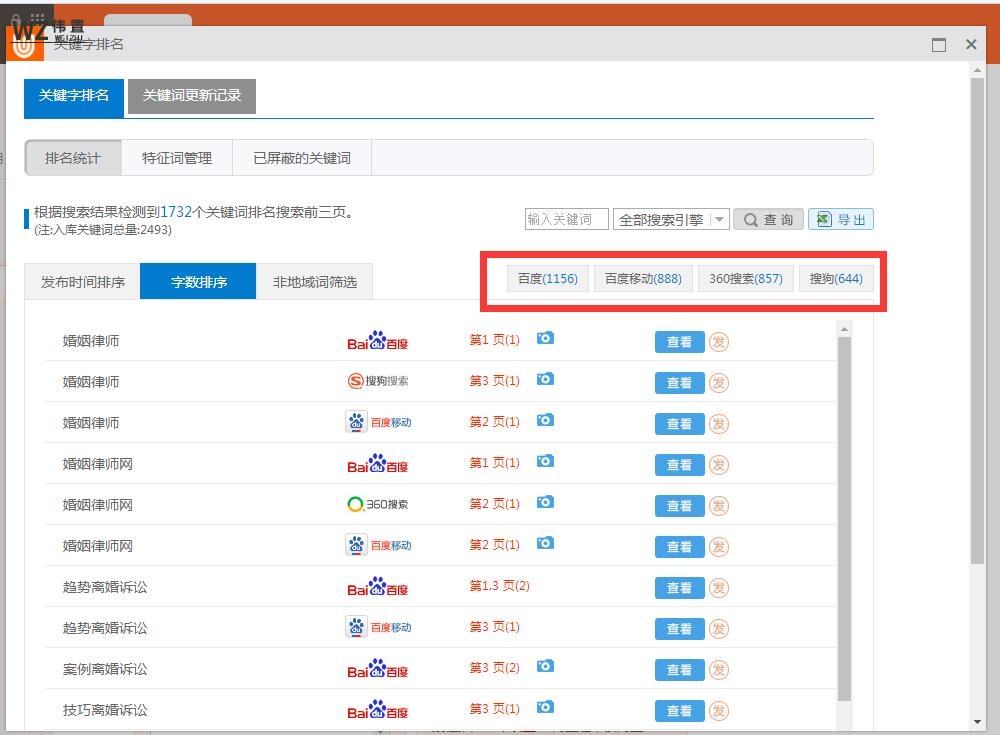This screenshot has width=1000, height=735.
Task: Click 发 icon in 技巧离婚诉讼 row
Action: [719, 711]
